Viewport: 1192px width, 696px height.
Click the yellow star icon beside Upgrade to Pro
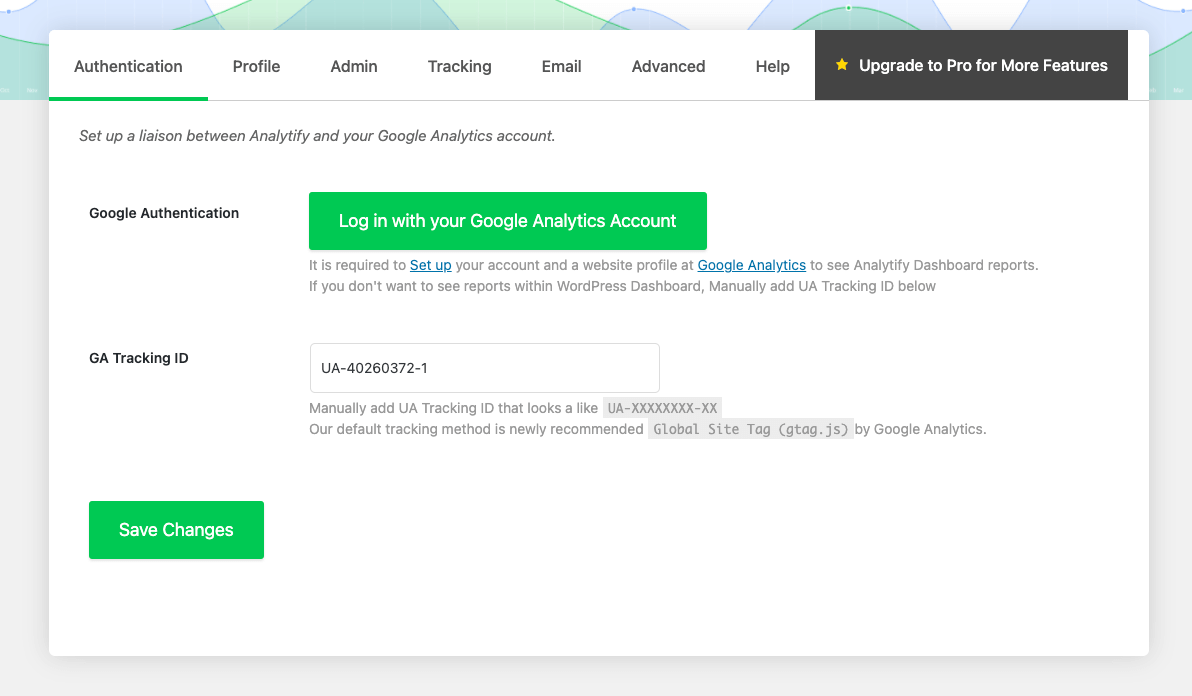[x=842, y=65]
